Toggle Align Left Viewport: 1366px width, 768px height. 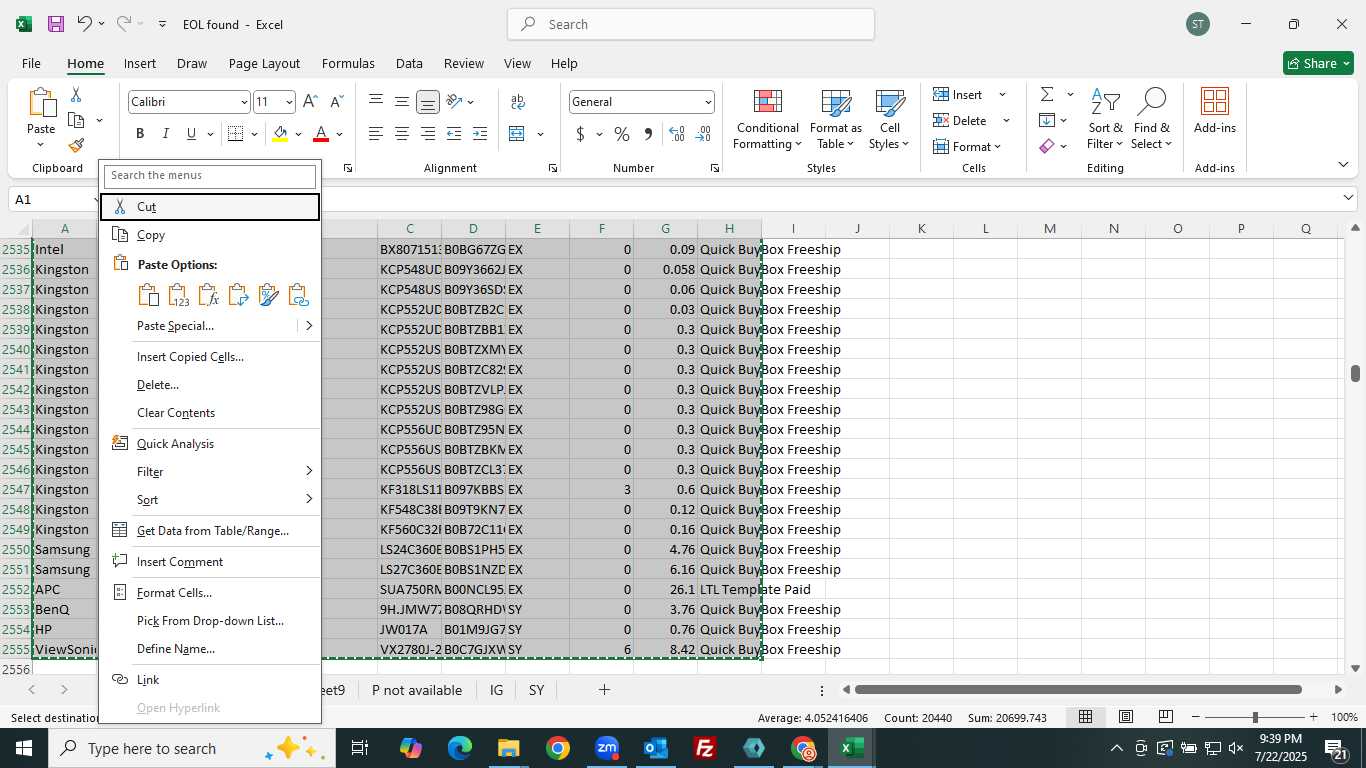(376, 134)
